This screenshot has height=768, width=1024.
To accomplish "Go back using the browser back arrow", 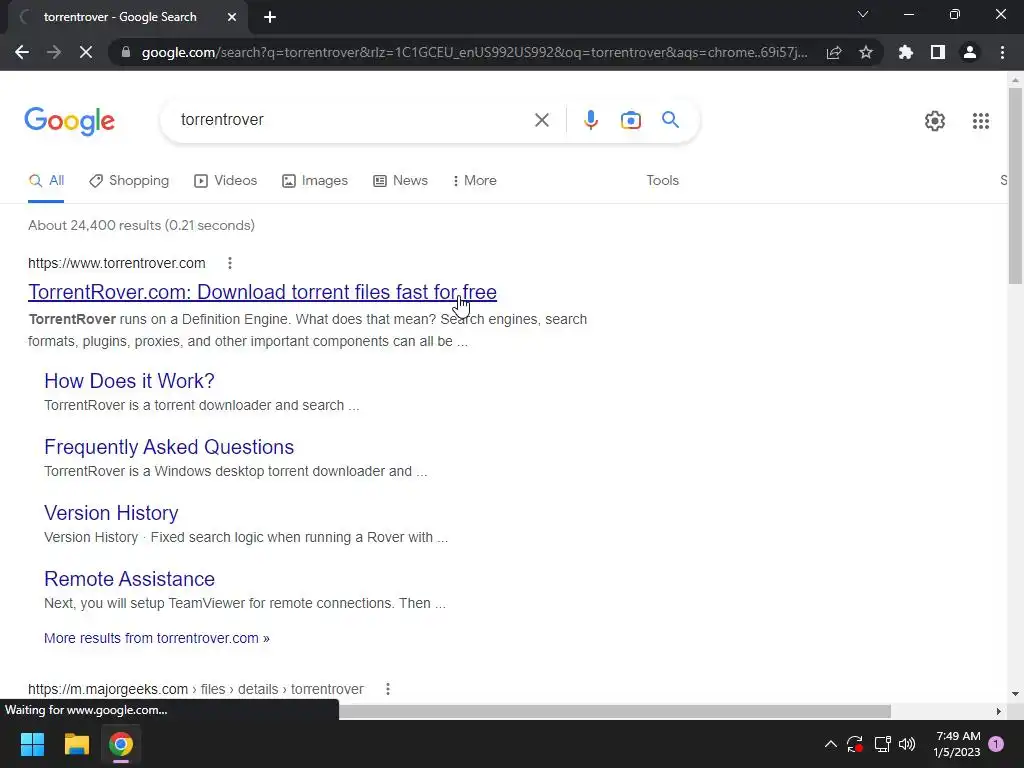I will [22, 52].
